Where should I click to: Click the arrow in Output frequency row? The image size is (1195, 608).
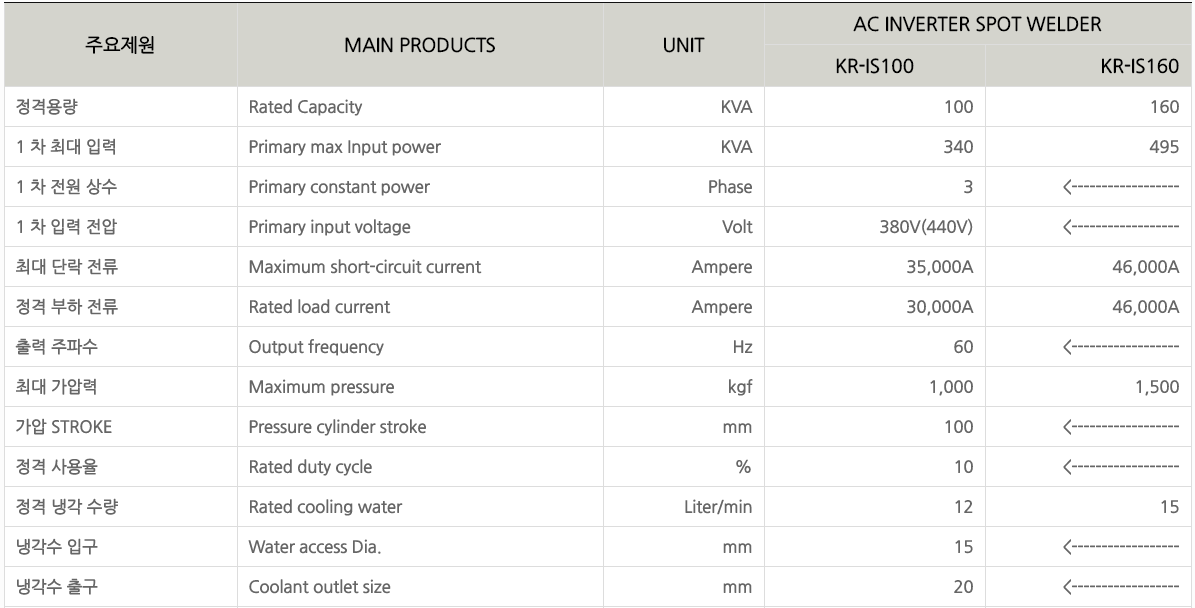coord(1120,347)
